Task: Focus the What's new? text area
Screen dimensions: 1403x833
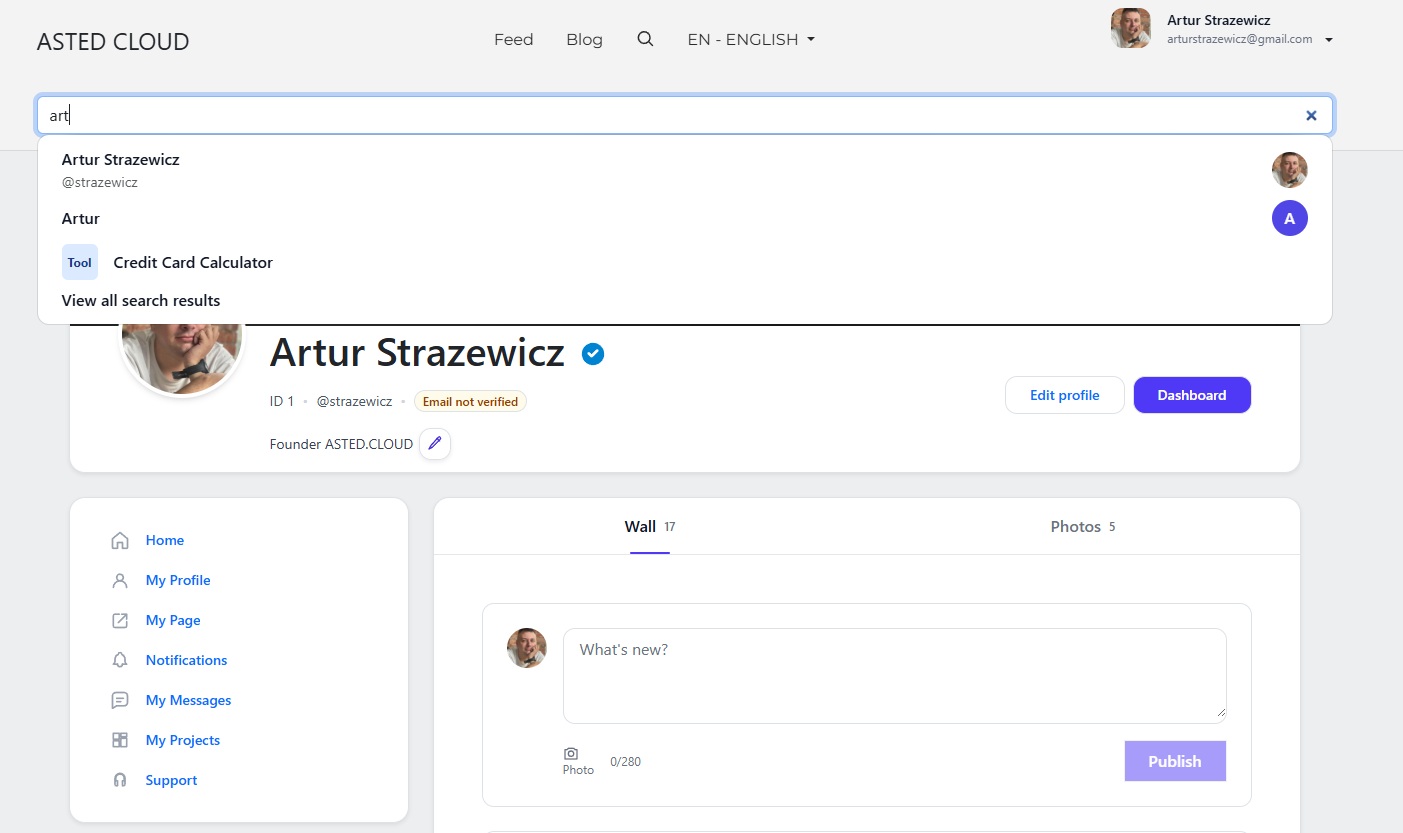Action: [x=894, y=675]
